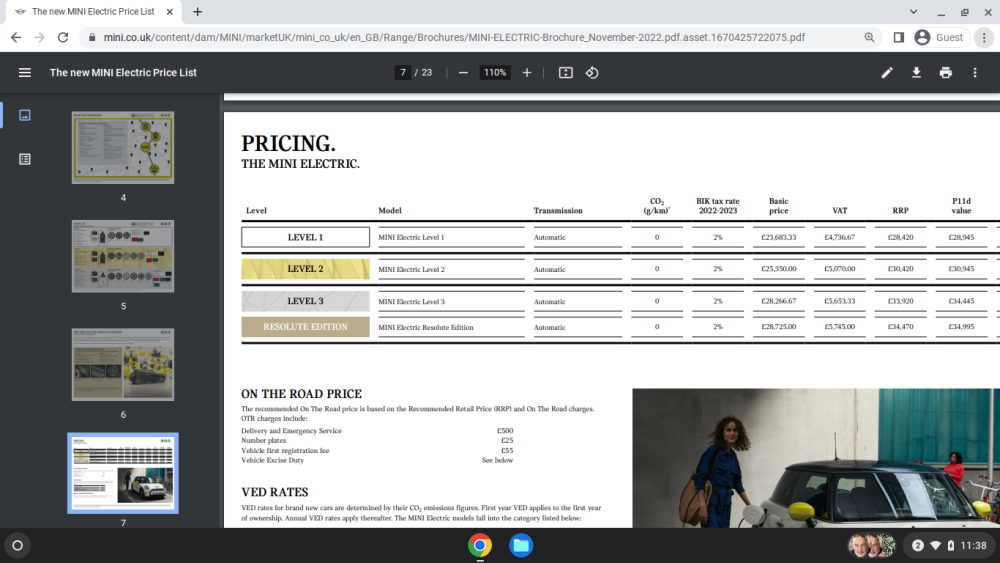
Task: Click the RESOLUTE EDITION label
Action: (305, 327)
